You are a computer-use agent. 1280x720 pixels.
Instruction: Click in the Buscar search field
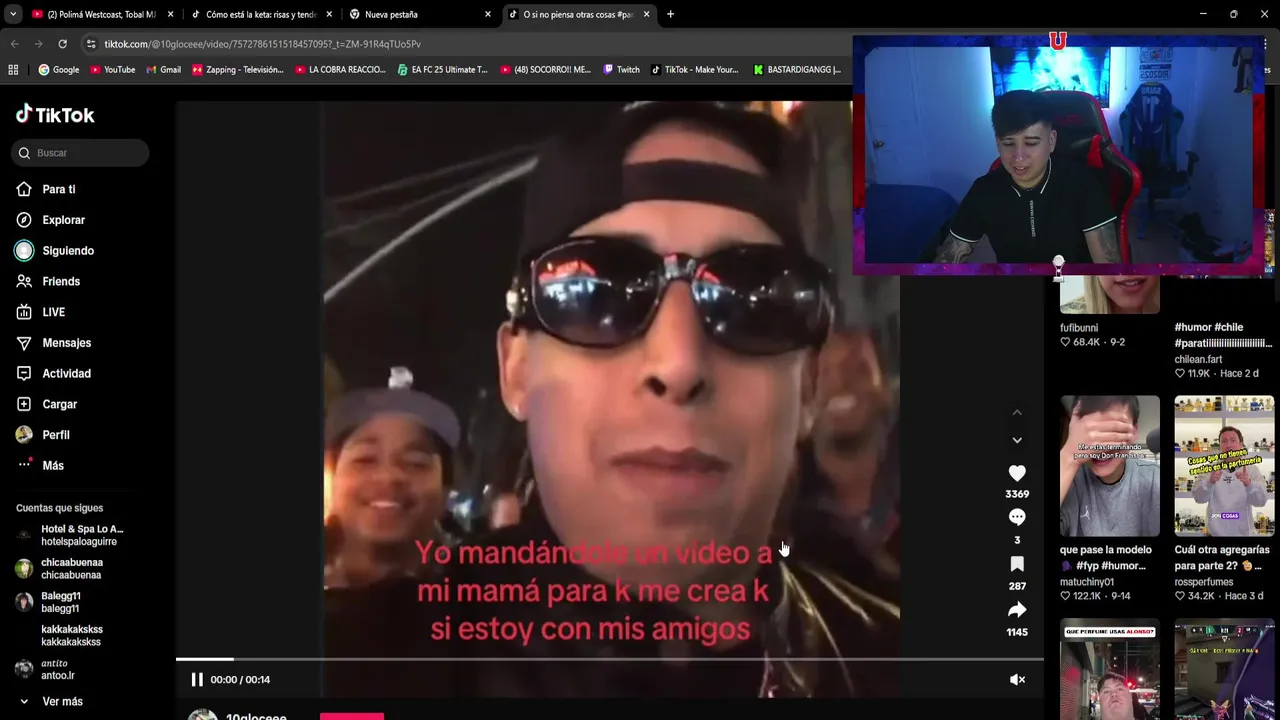coord(81,153)
